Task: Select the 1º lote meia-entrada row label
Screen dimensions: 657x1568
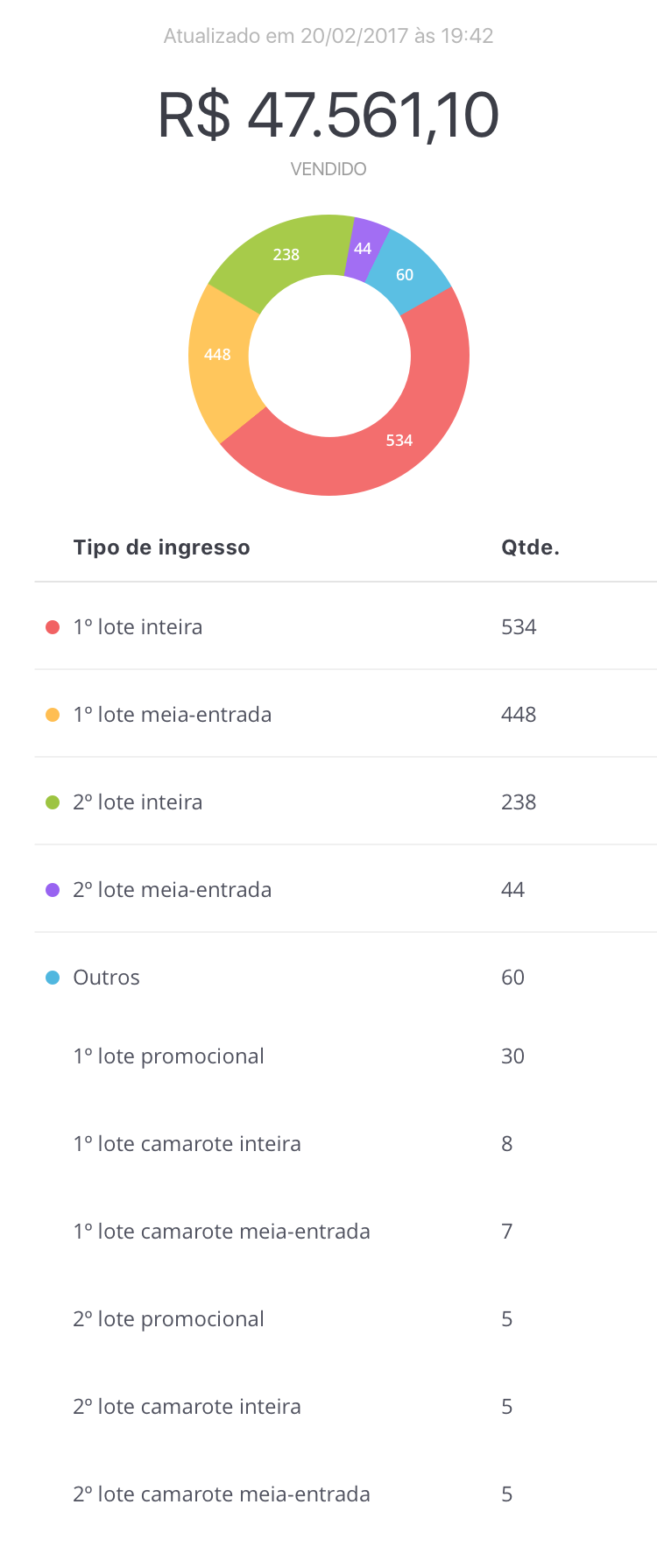Action: pyautogui.click(x=172, y=715)
